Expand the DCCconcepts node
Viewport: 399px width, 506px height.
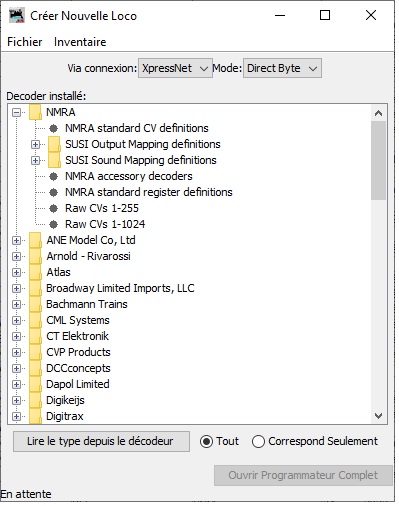pos(16,368)
